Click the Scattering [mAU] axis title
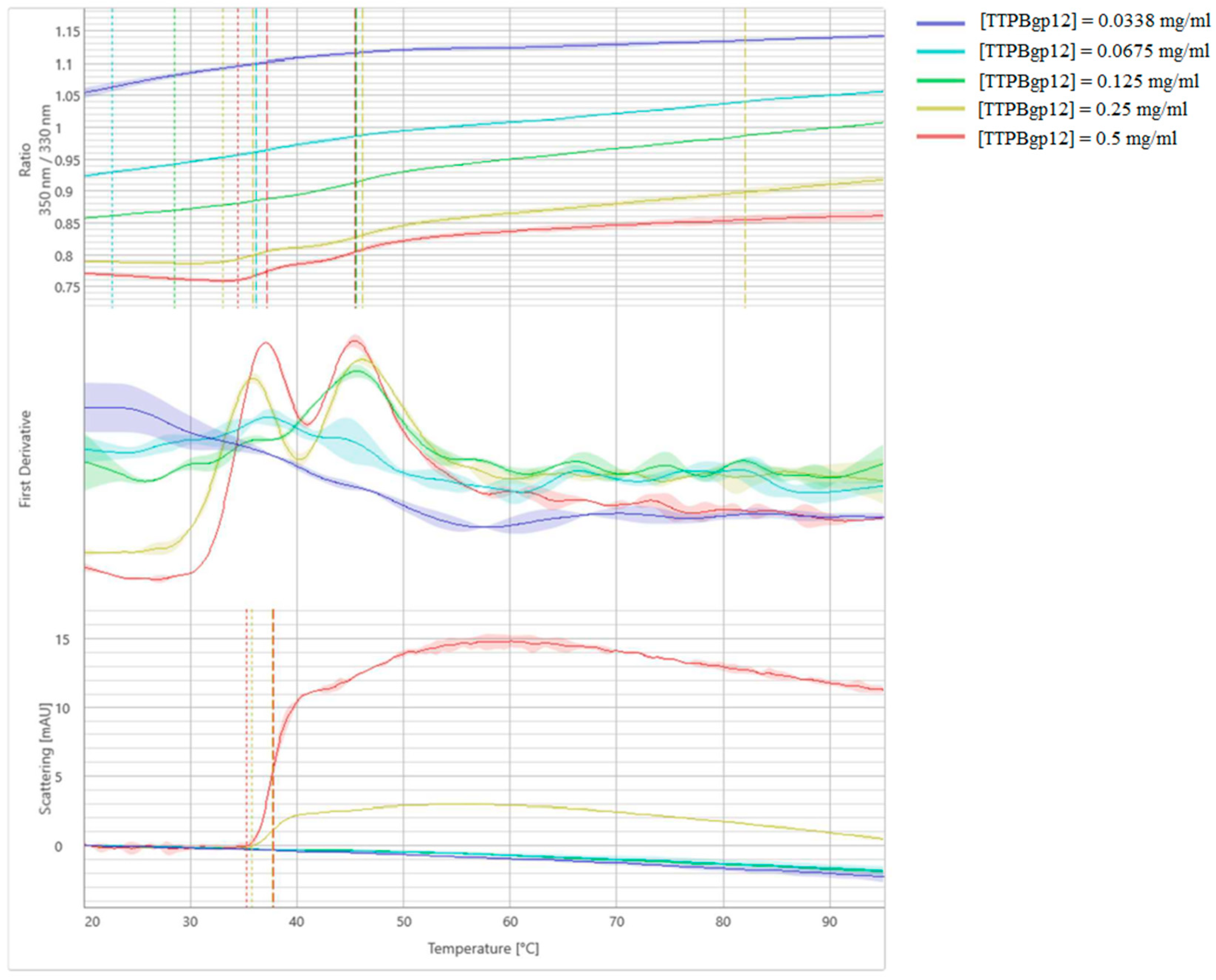1216x980 pixels. [46, 758]
